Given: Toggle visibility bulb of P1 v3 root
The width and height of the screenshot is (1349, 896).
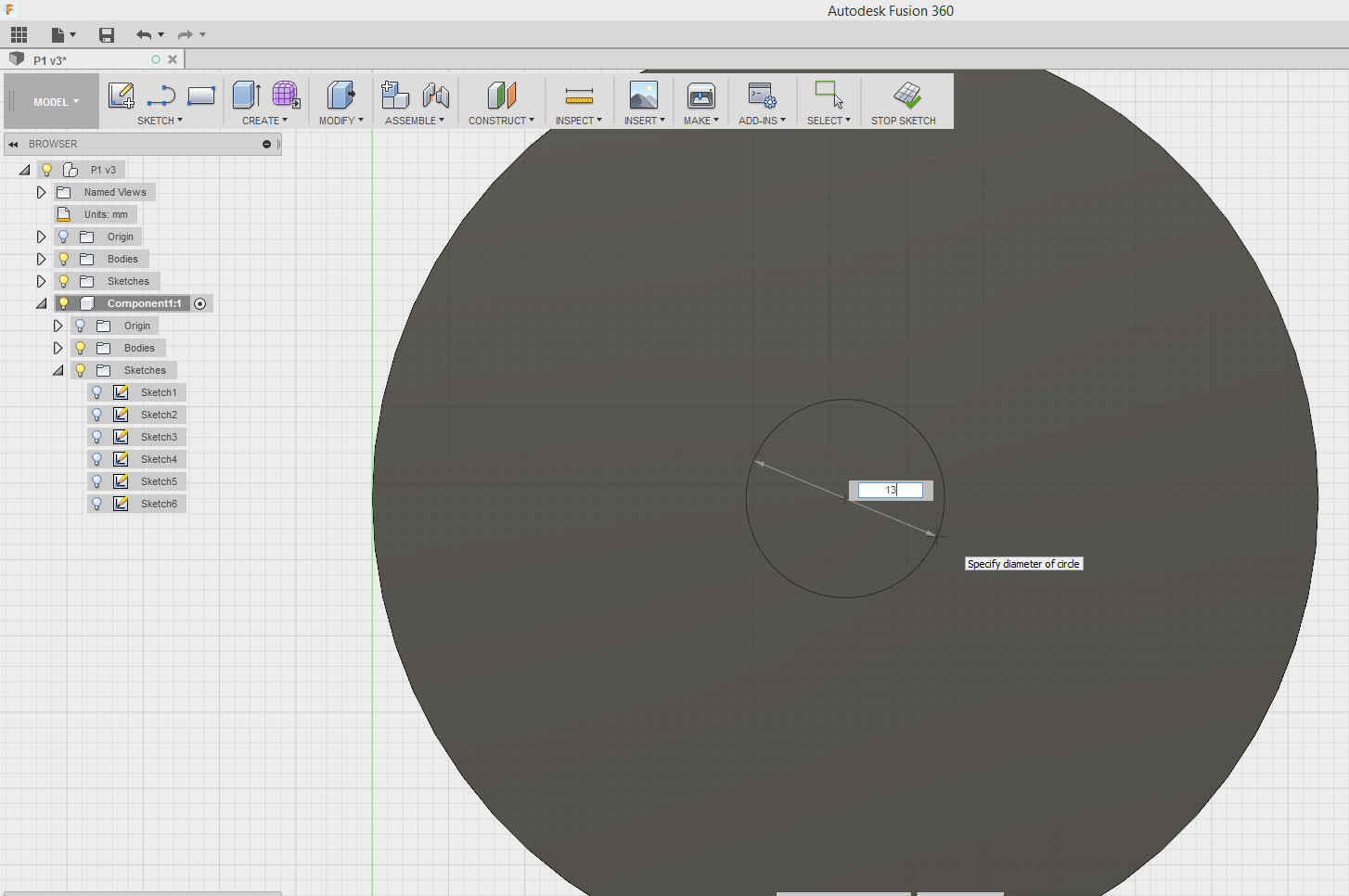Looking at the screenshot, I should click(x=46, y=170).
